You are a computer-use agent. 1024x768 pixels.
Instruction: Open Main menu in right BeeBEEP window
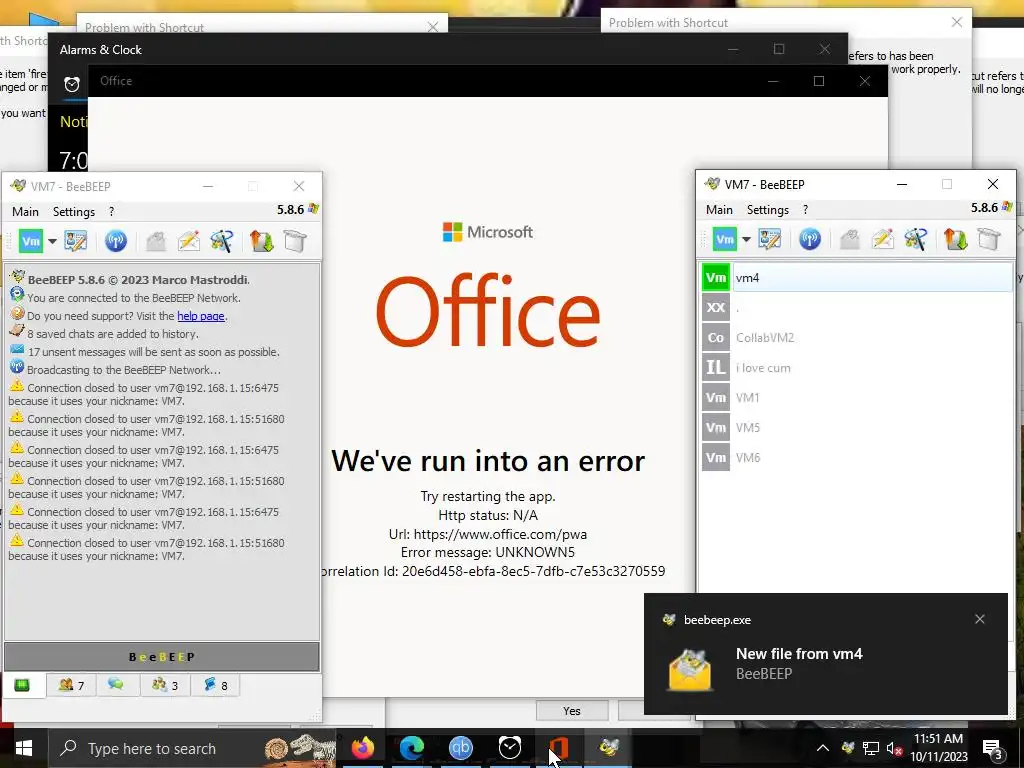point(719,210)
